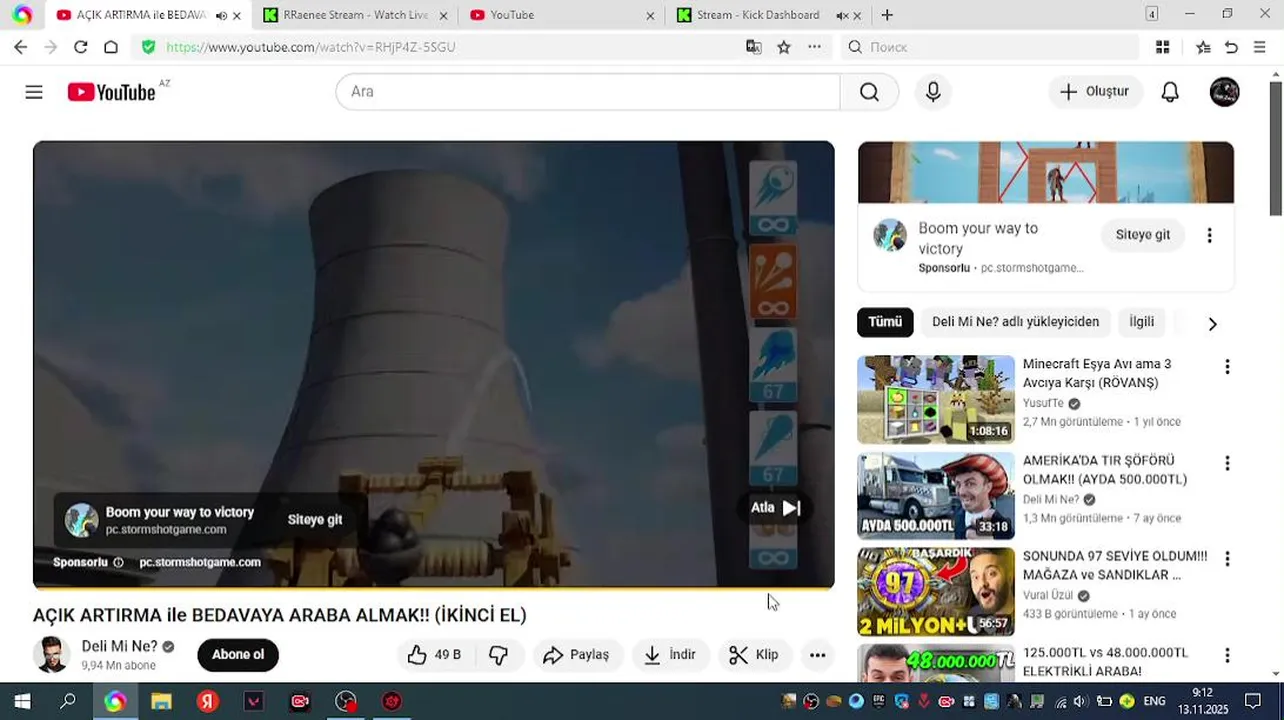Open options for the sponsored ad card

coord(1209,235)
